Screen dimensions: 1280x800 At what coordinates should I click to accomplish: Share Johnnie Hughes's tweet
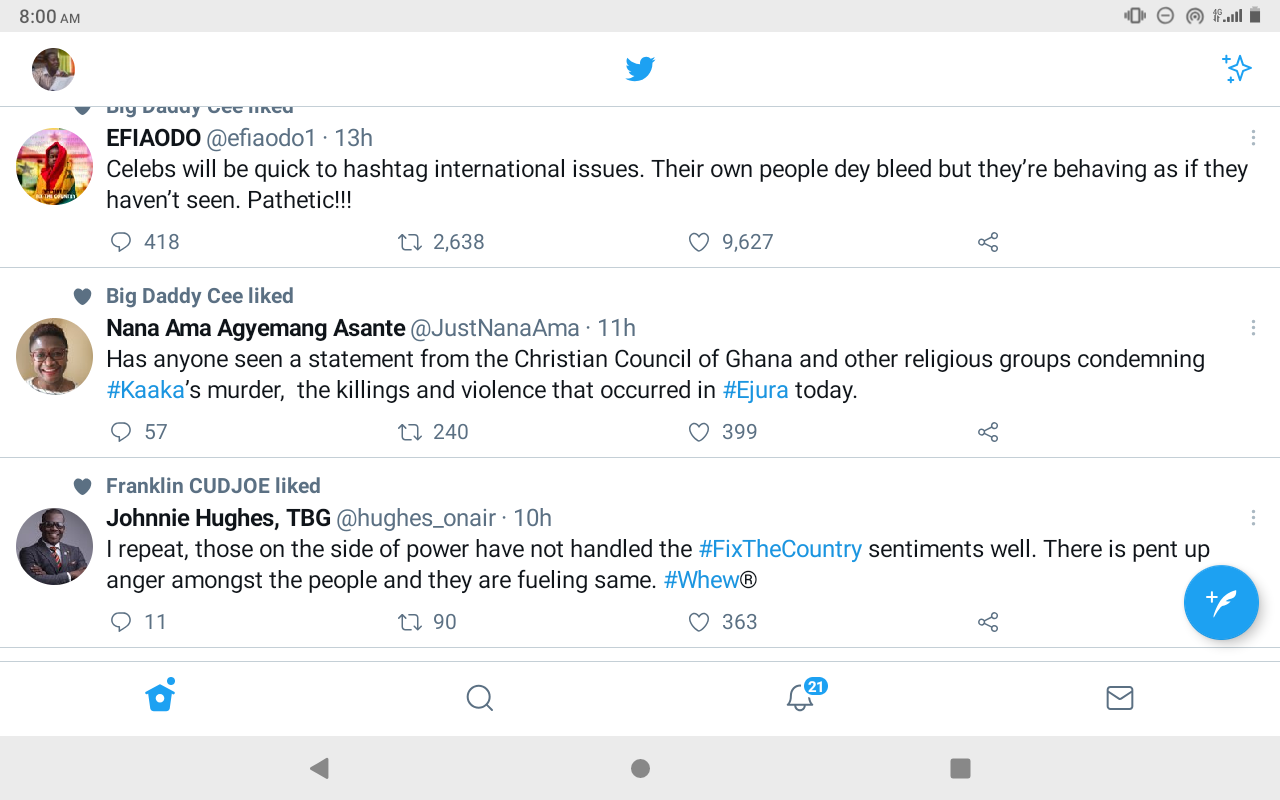(988, 622)
